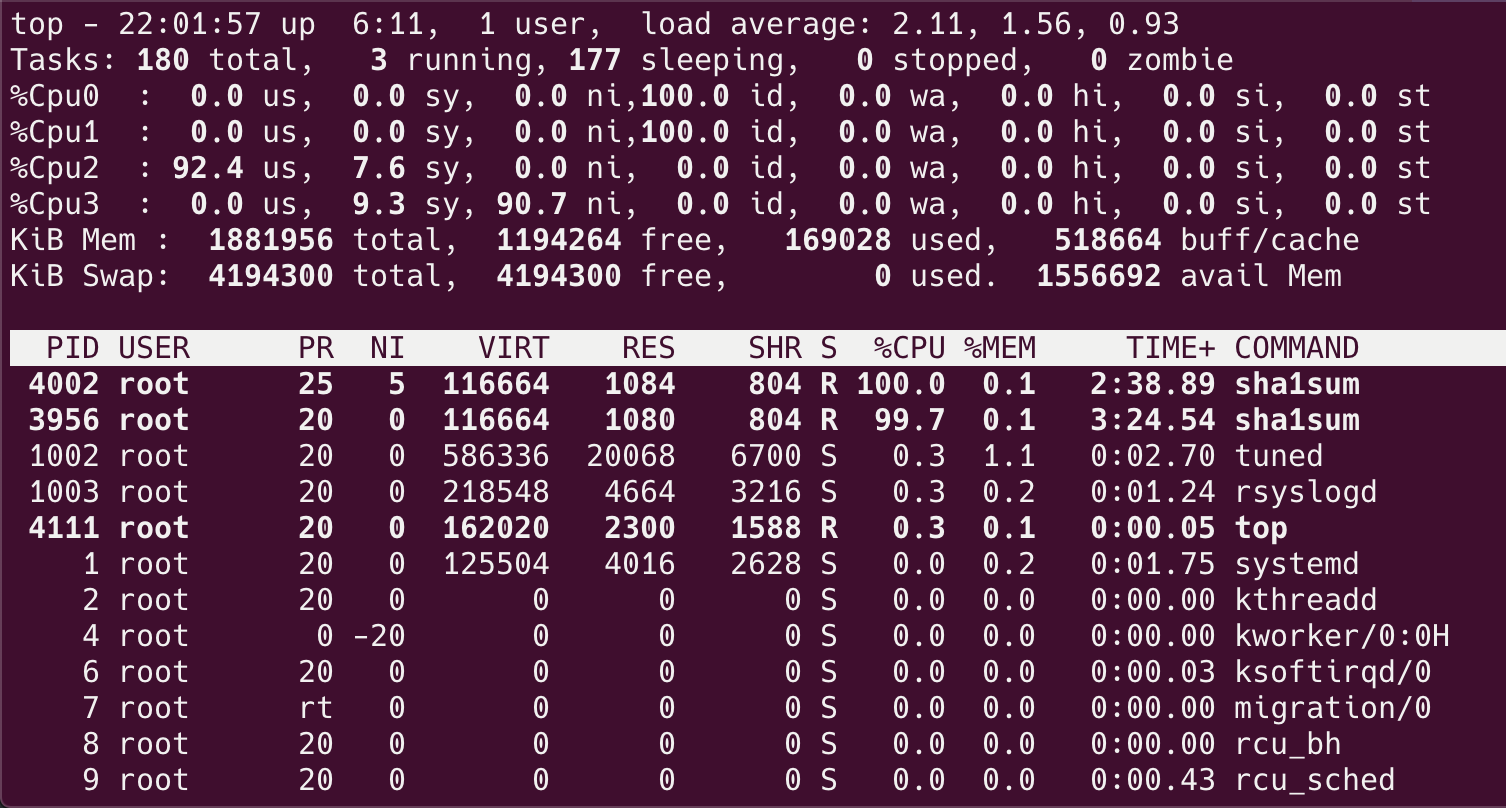The image size is (1506, 808).
Task: Select the COMMAND column header
Action: tap(1296, 347)
